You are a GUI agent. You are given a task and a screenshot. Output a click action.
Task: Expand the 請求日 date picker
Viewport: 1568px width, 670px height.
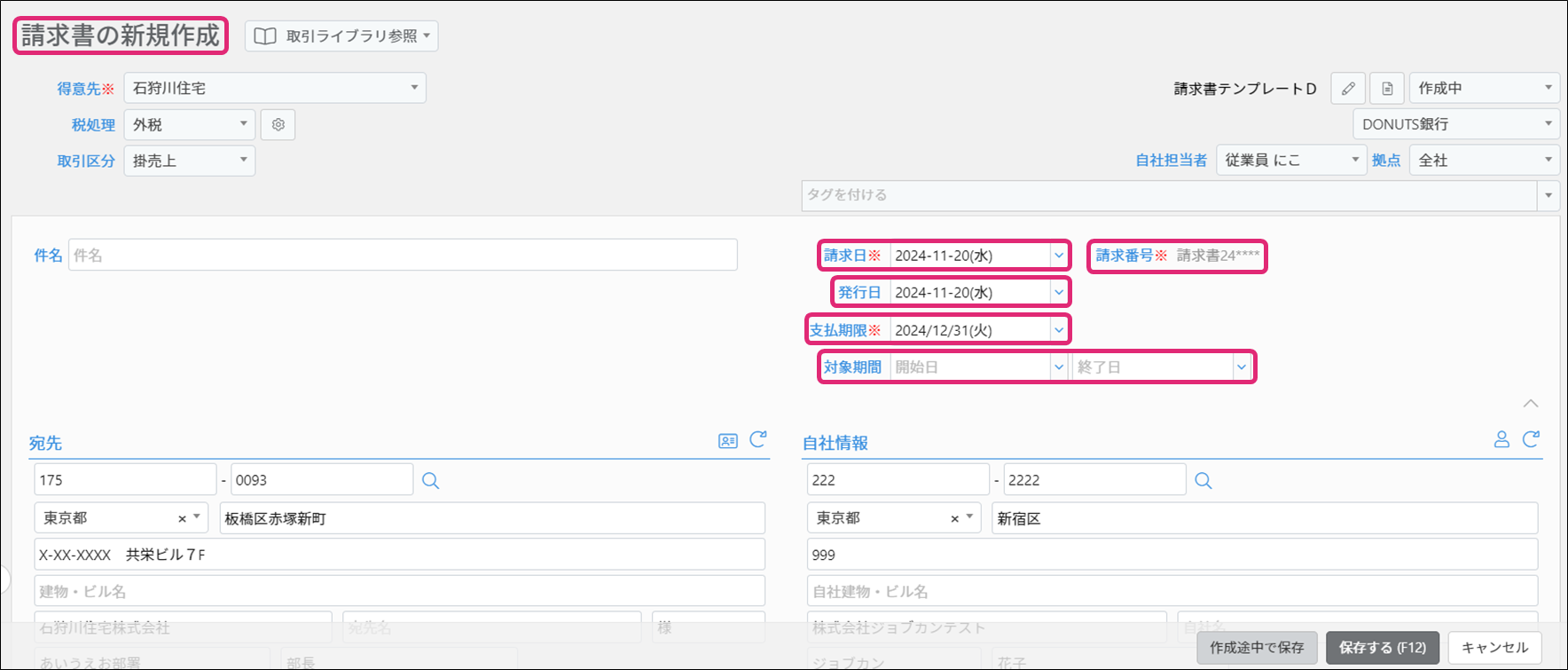coord(1058,256)
